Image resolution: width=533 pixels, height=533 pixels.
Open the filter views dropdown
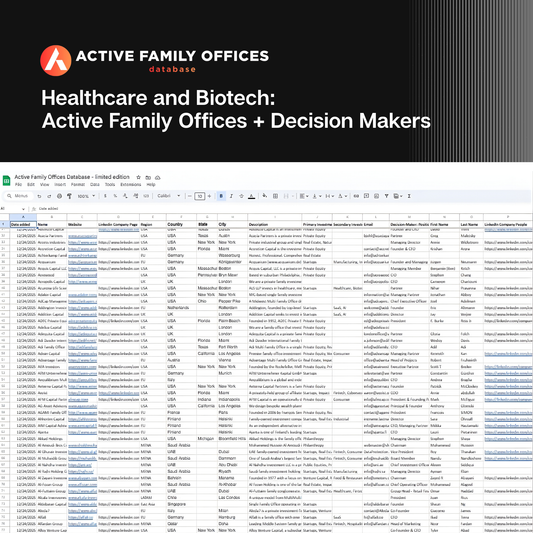pyautogui.click(x=398, y=196)
